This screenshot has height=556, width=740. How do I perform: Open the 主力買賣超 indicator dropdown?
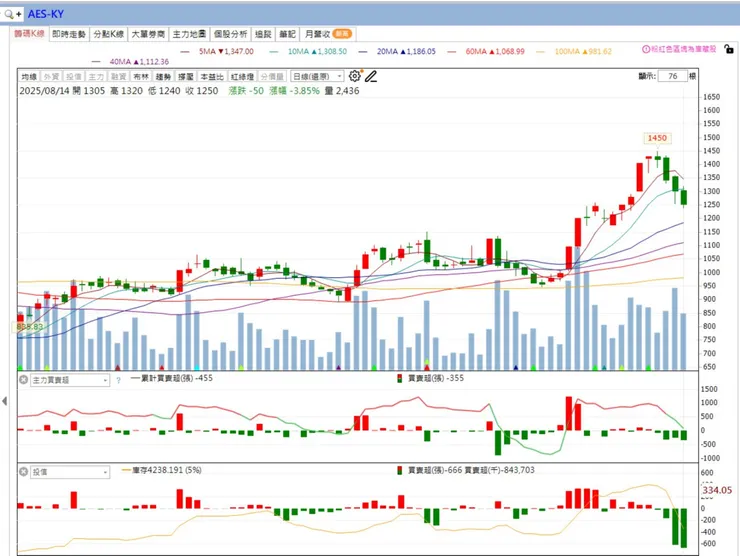pos(70,380)
